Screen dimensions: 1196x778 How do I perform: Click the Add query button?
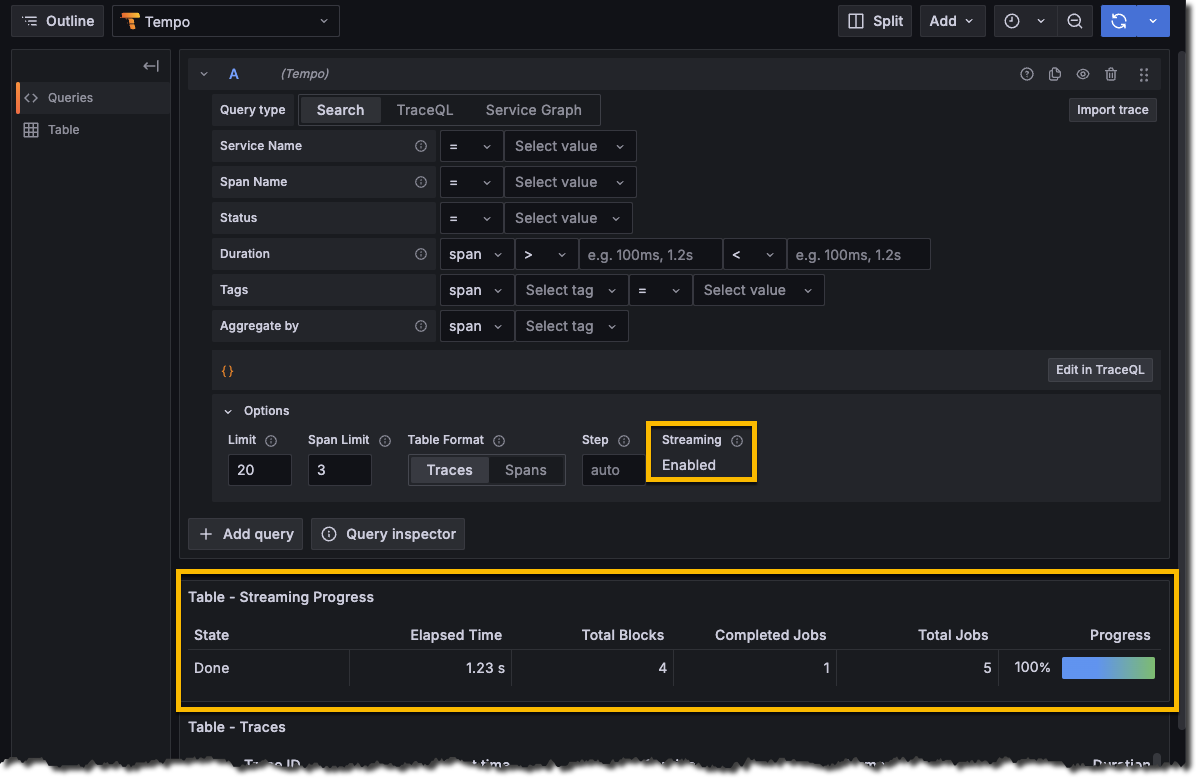(x=245, y=533)
